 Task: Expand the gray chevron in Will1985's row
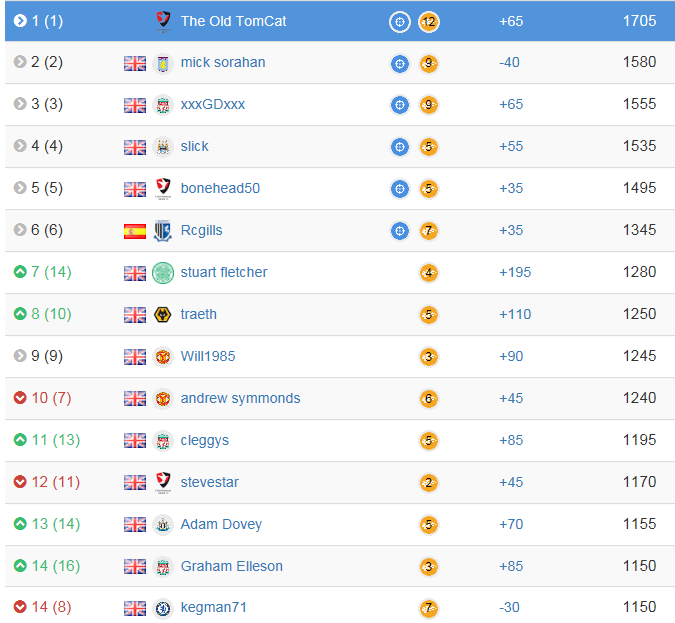point(20,356)
